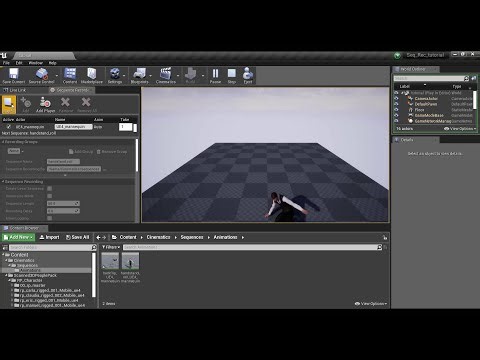This screenshot has width=480, height=360.
Task: Click the asset search magnifier icon
Action: 379,247
